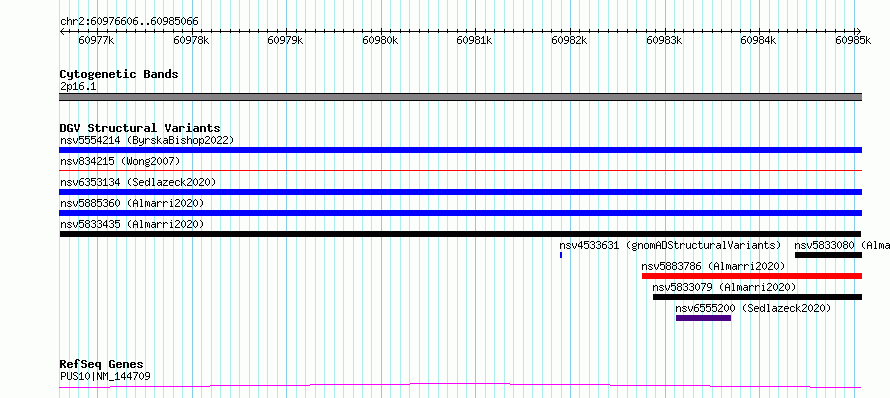Click the nsv5554214 (ByrskaBishop2022) label
Viewport: 890px width, 398px height.
pos(146,140)
